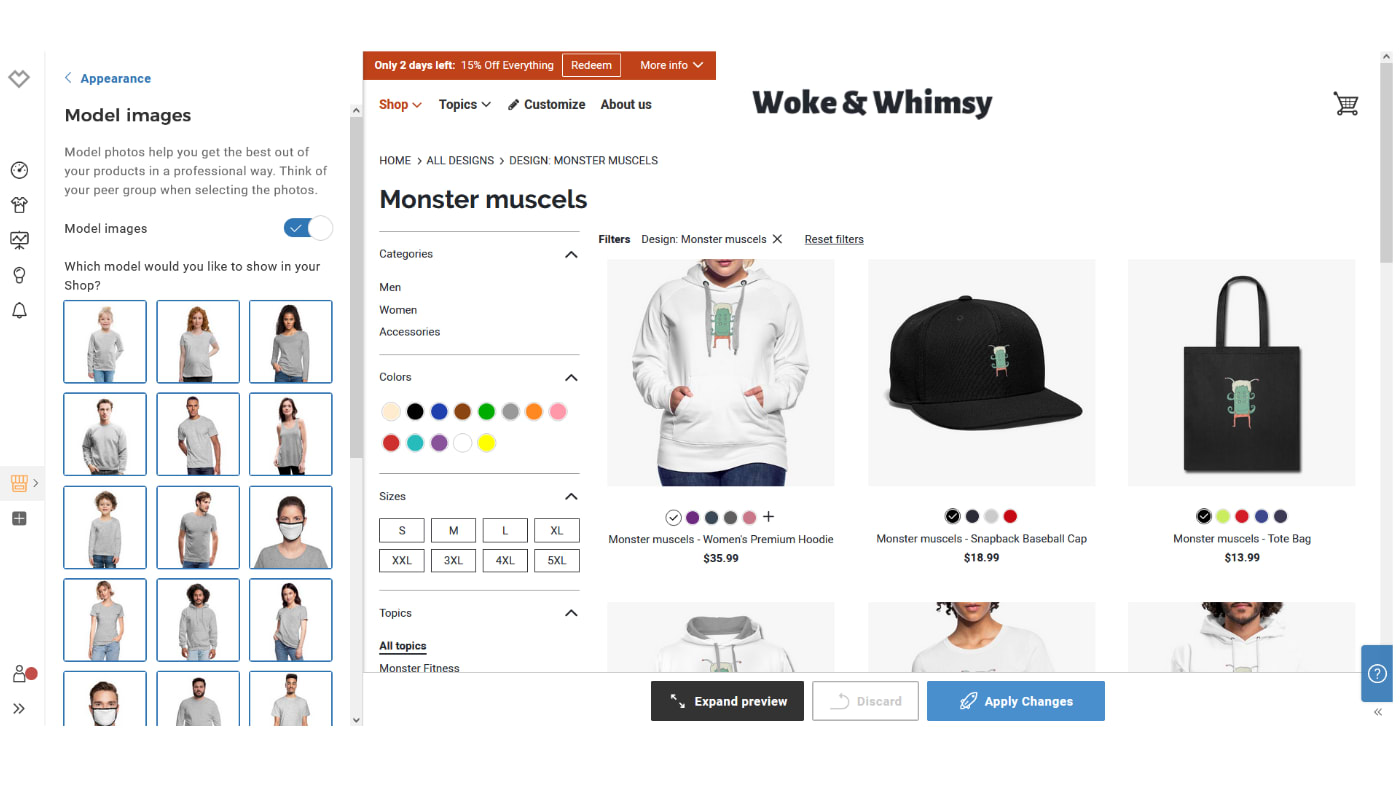Click the account user icon with red badge
Viewport: 1400px width, 800px height.
(x=22, y=674)
